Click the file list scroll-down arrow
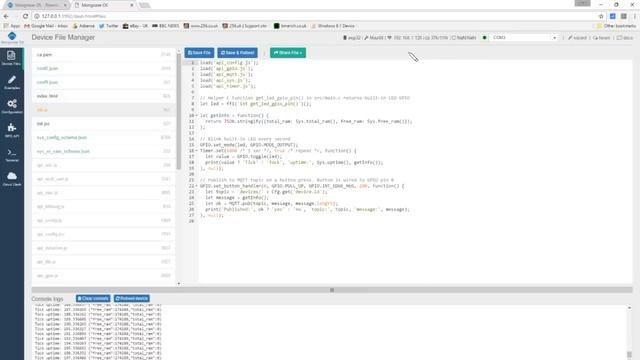The height and width of the screenshot is (360, 640). point(178,283)
